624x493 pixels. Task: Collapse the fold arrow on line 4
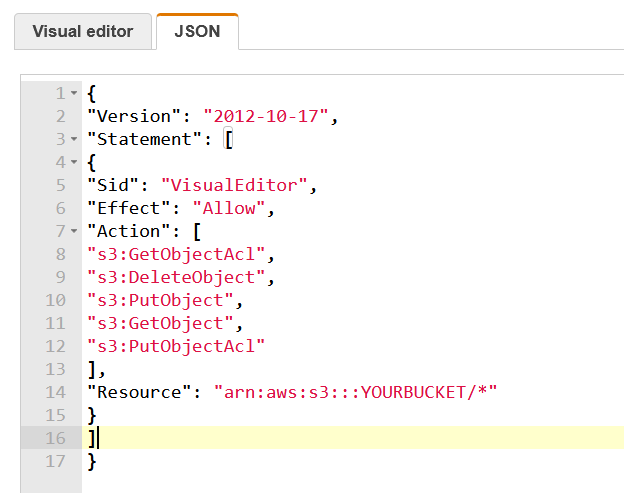coord(74,162)
